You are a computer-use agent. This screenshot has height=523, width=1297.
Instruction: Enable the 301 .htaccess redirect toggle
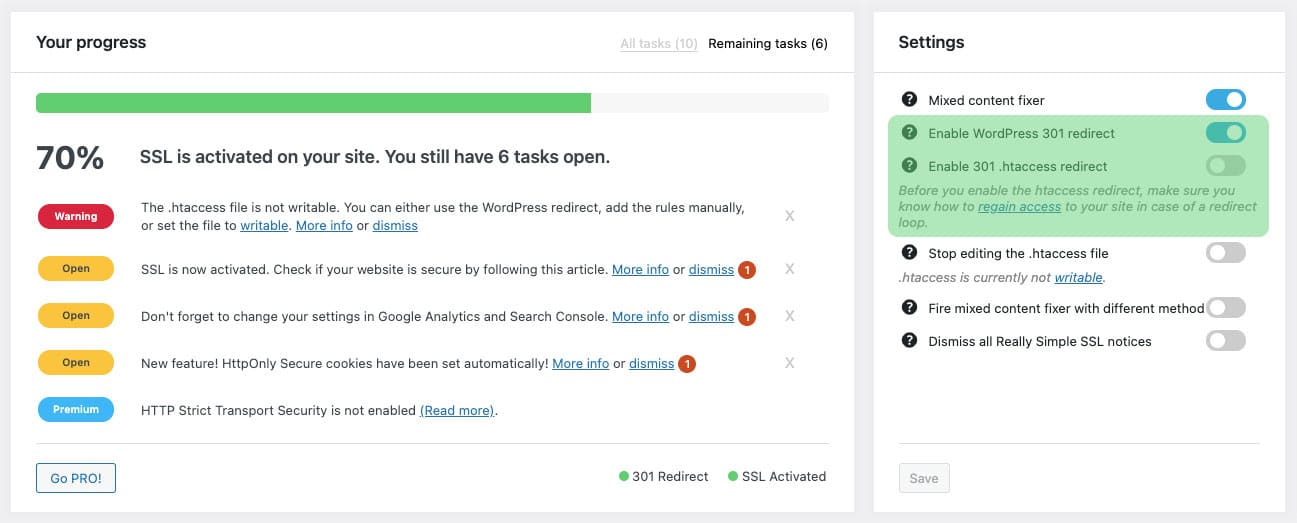(x=1226, y=166)
